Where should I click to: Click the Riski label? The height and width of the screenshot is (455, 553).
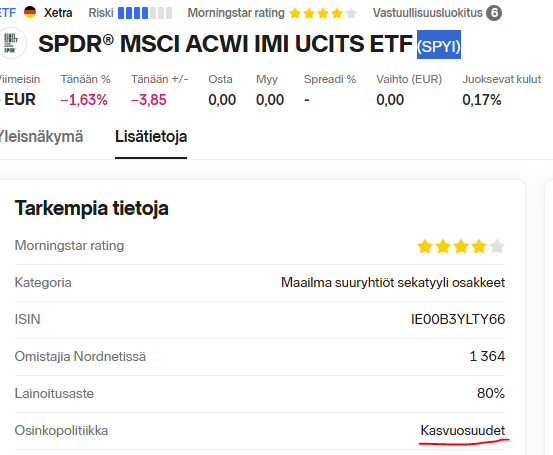(101, 13)
